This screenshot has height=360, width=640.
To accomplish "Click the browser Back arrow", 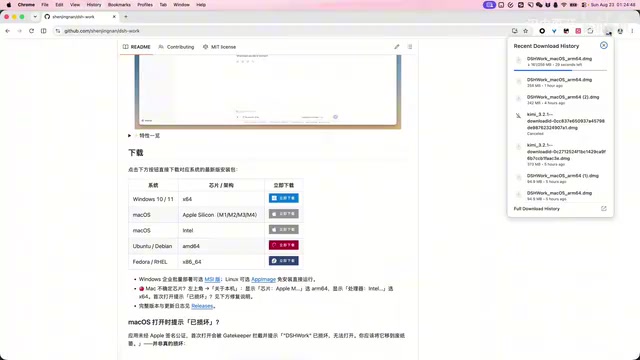I will pyautogui.click(x=8, y=31).
